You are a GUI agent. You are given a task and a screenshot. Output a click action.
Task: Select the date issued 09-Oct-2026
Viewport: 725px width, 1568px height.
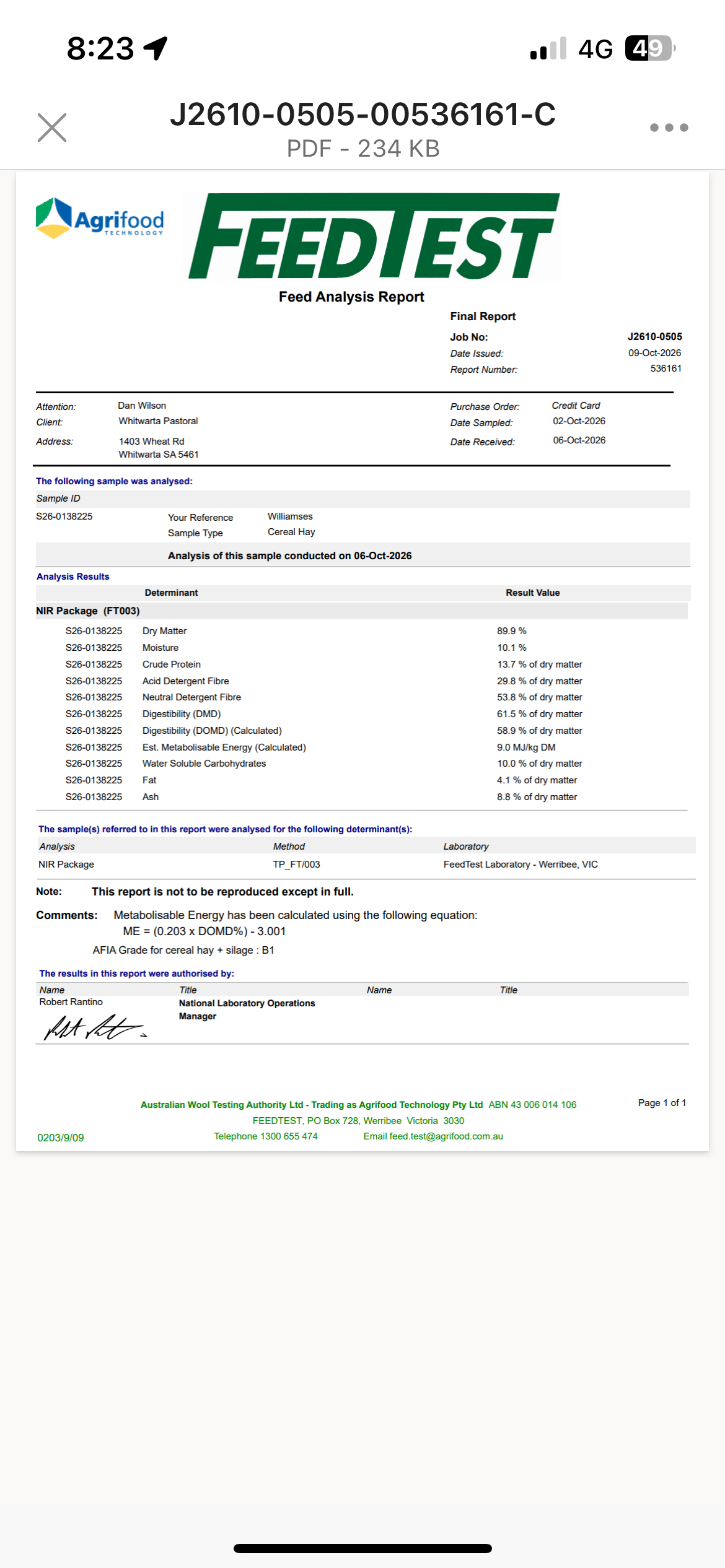point(654,353)
